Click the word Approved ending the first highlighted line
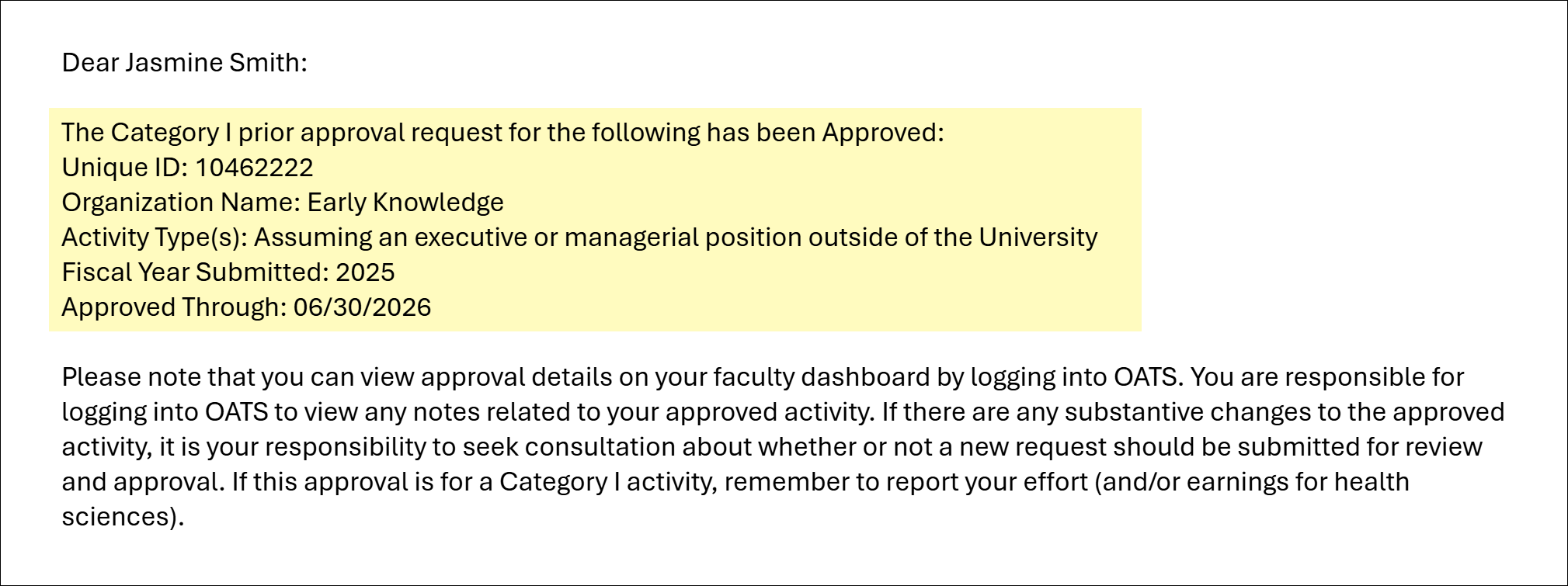Screen dimensions: 1568x586 pos(882,133)
